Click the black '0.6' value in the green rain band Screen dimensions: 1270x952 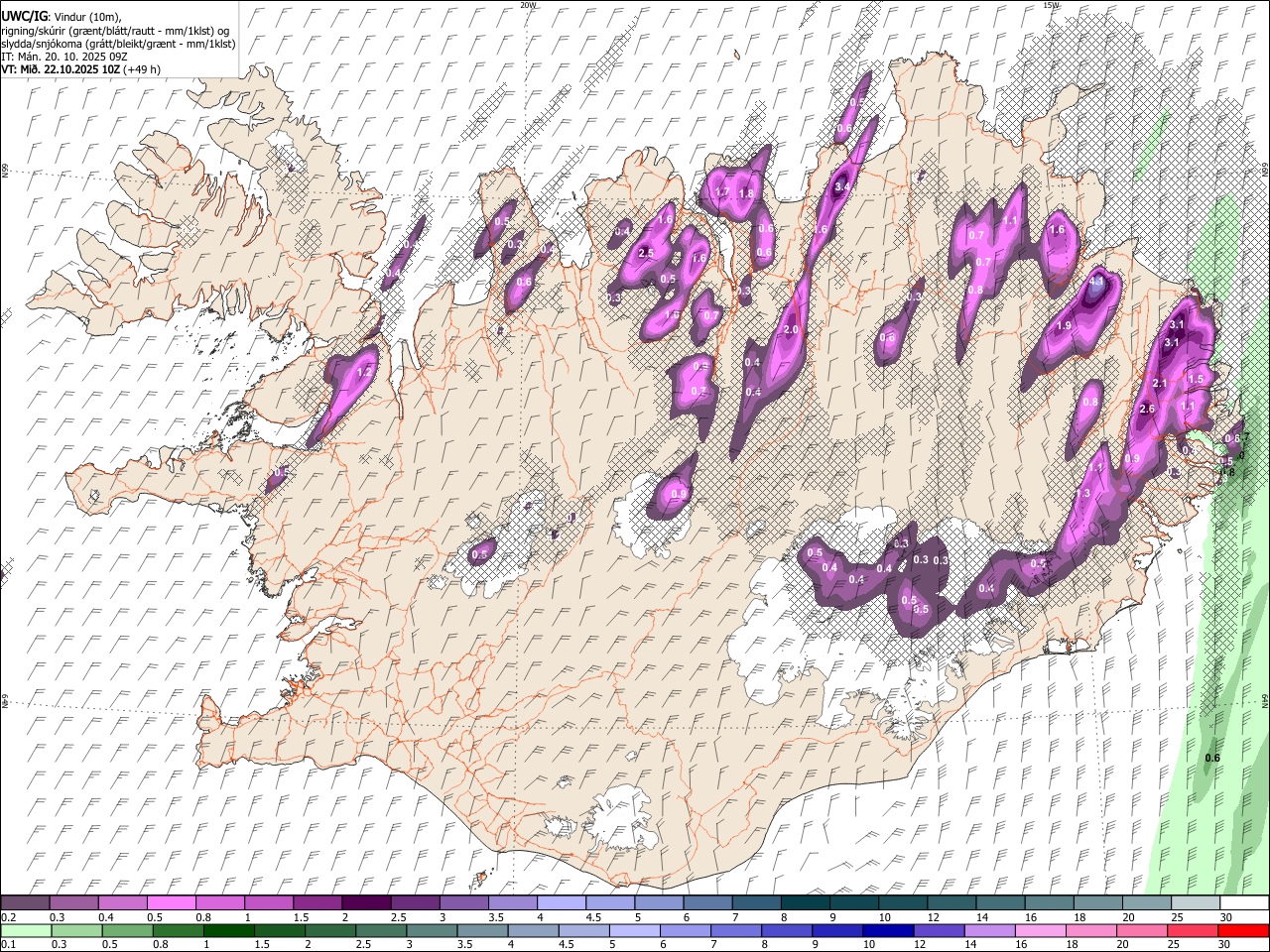1212,759
